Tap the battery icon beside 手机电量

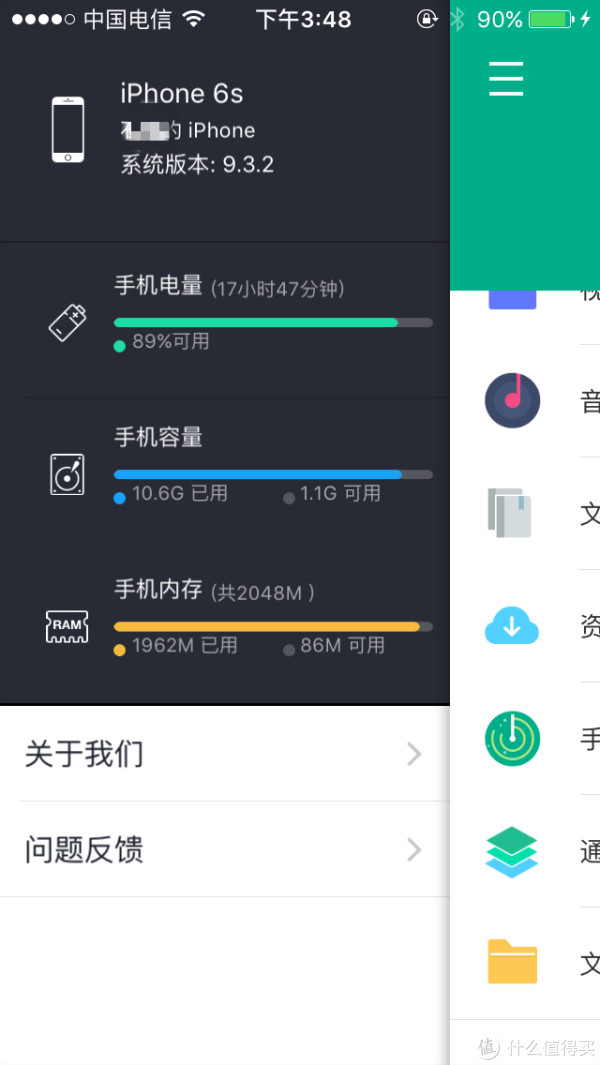tap(68, 323)
